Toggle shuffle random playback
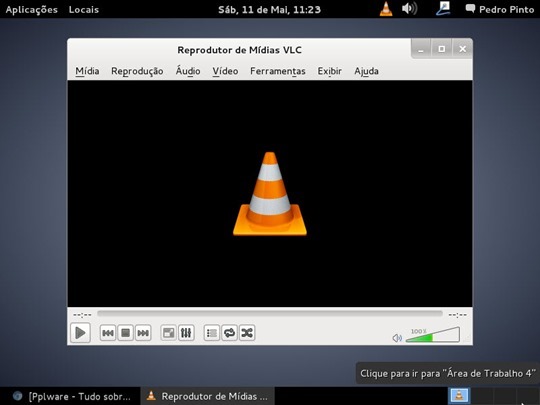This screenshot has height=405, width=540. tap(247, 333)
